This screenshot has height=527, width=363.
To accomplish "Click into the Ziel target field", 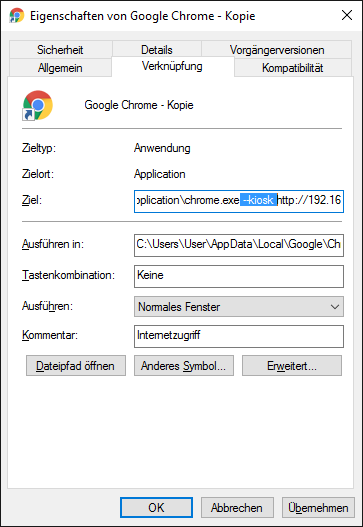I will pos(239,201).
